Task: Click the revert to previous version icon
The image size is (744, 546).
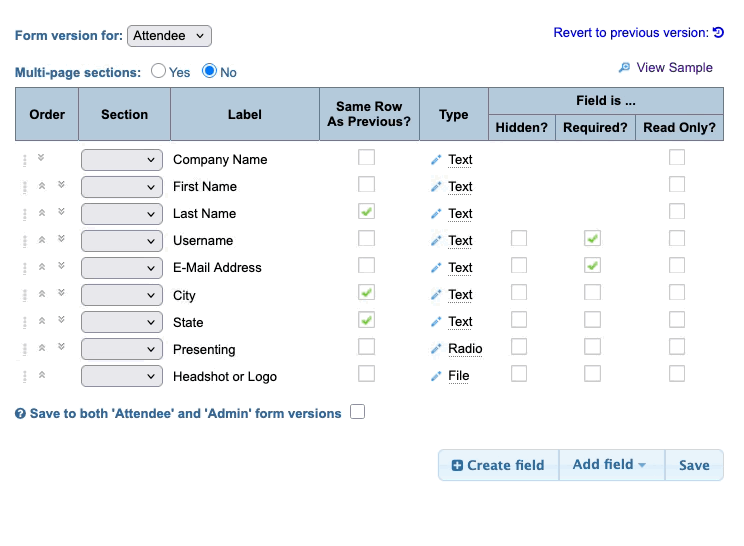Action: point(718,33)
